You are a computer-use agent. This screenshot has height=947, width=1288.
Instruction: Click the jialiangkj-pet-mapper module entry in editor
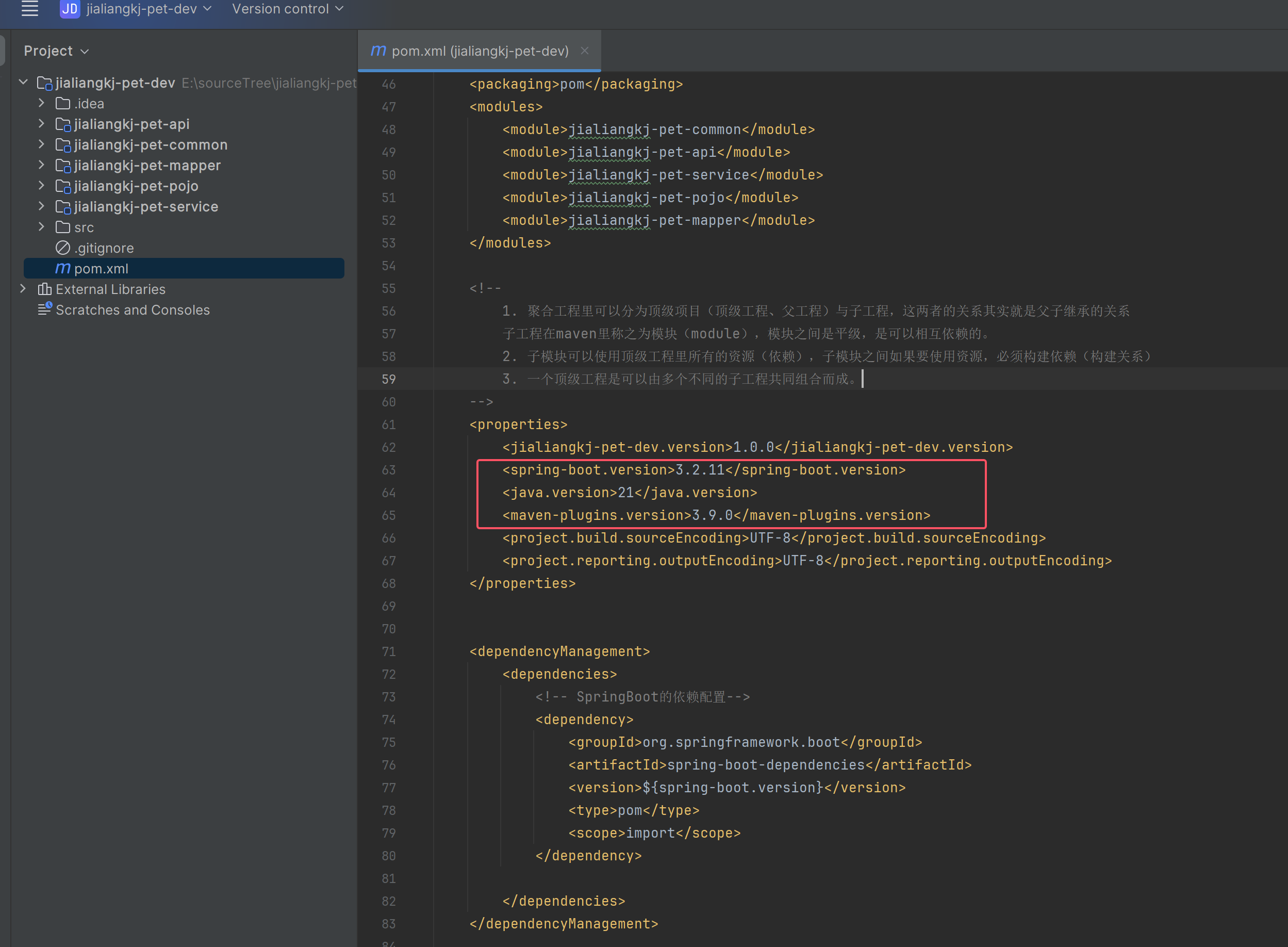[658, 221]
